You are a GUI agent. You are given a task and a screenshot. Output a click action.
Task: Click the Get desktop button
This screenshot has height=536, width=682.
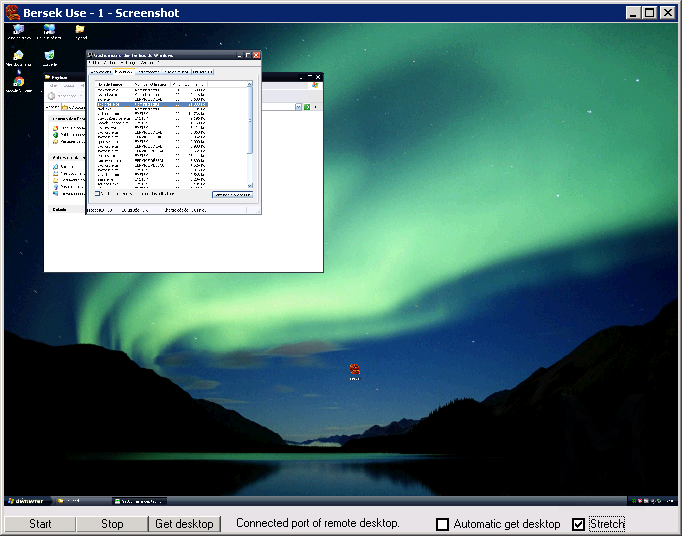point(185,524)
